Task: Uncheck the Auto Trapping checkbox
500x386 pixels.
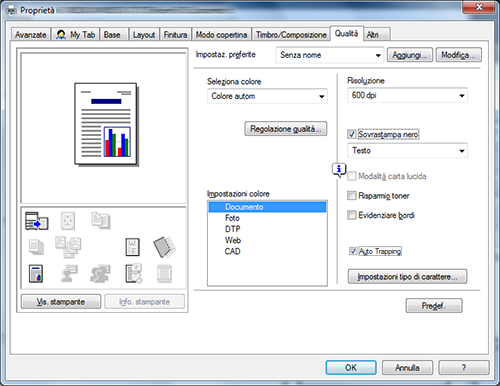Action: coord(353,251)
